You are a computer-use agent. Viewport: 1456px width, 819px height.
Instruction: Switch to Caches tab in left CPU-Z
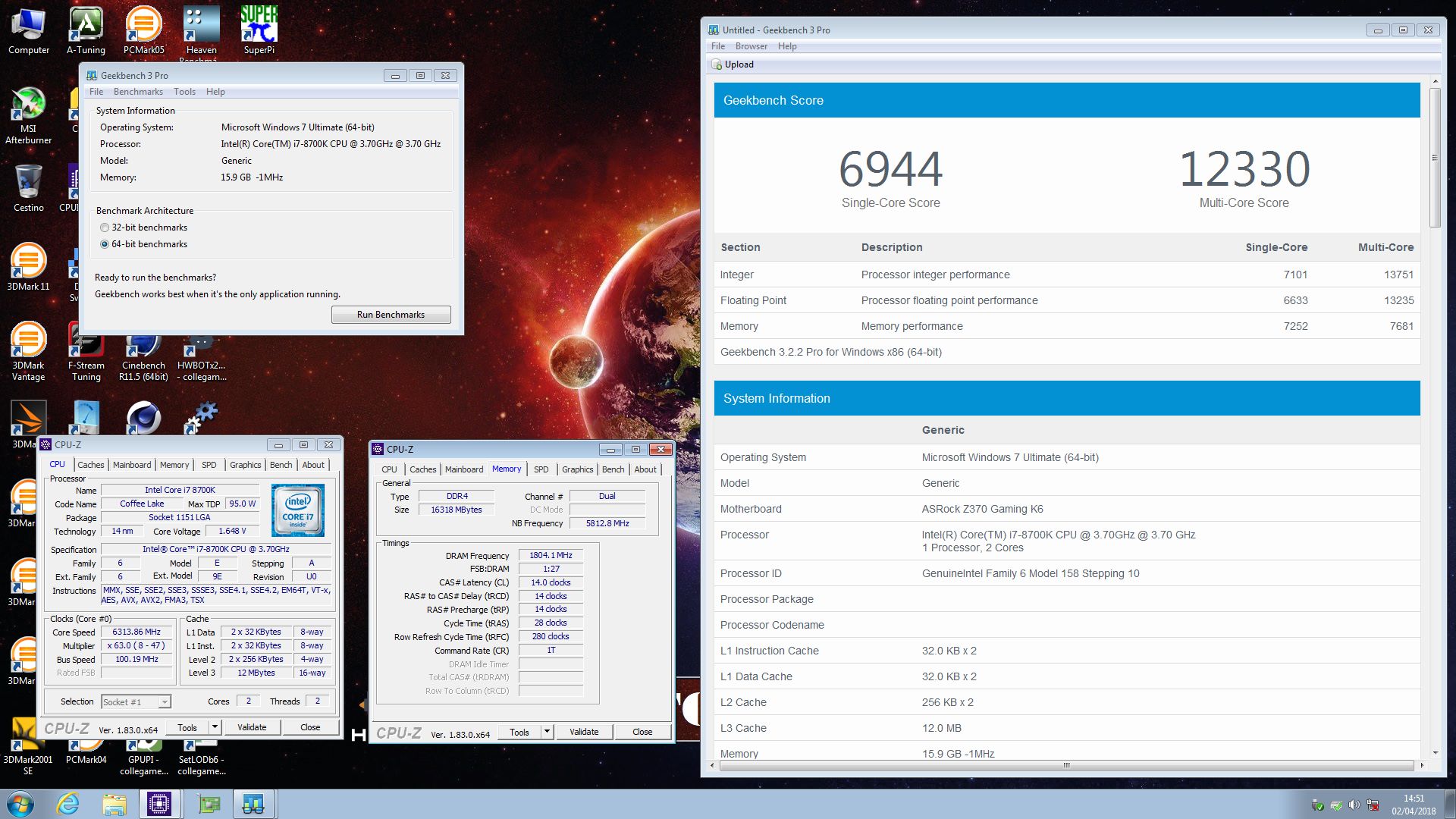pyautogui.click(x=90, y=465)
